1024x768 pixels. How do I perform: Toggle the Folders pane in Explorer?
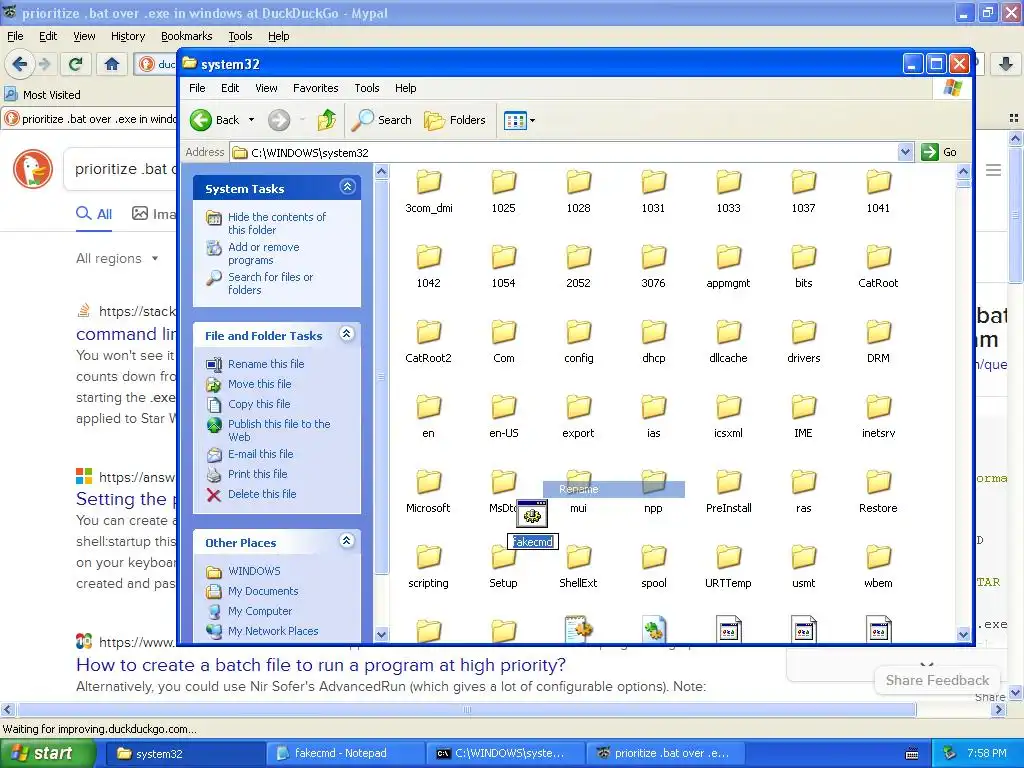[x=455, y=120]
